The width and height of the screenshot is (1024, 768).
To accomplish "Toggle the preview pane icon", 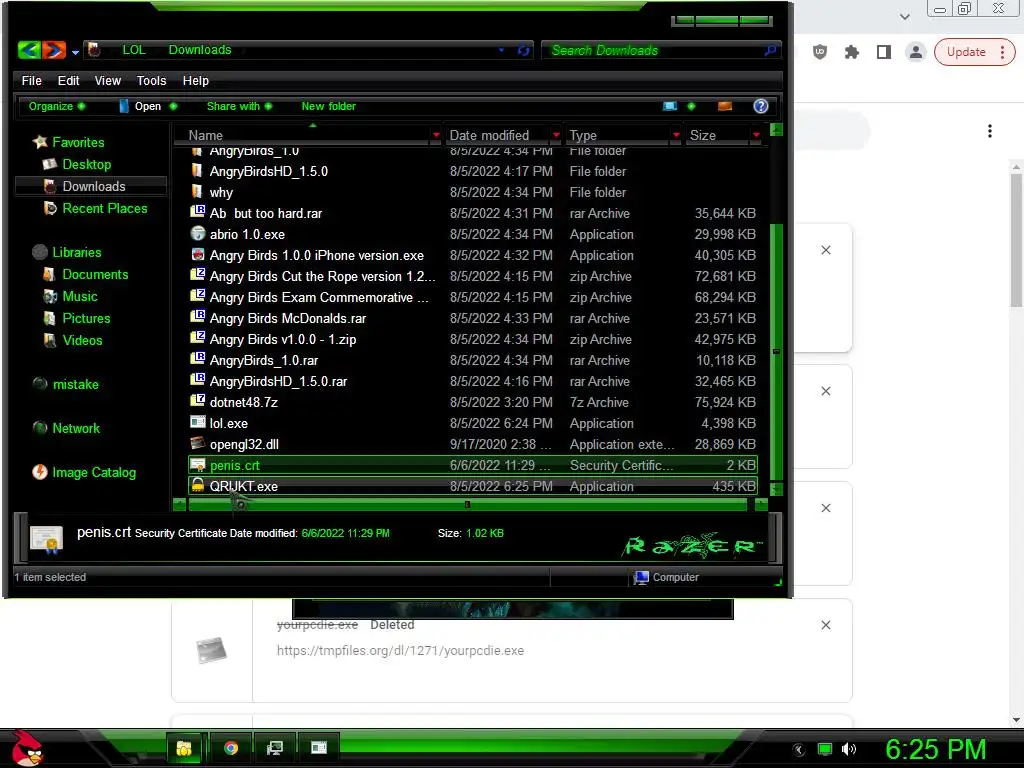I will coord(725,106).
